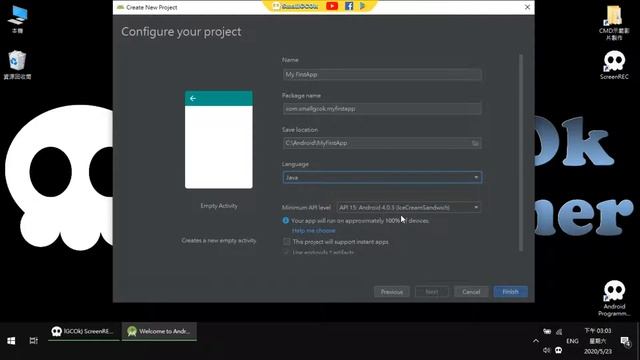
Task: Enable instant apps support checkbox
Action: 287,242
